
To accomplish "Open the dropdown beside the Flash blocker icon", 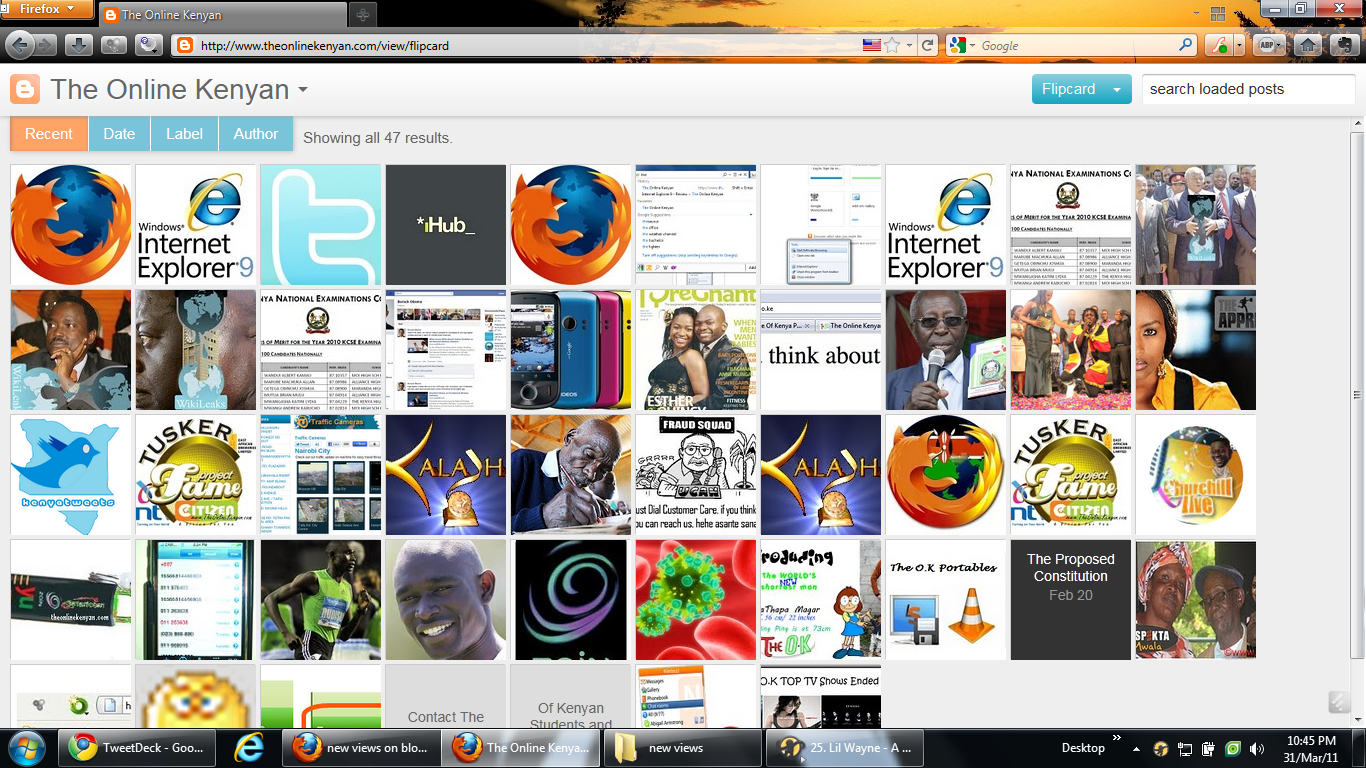I will 1240,45.
